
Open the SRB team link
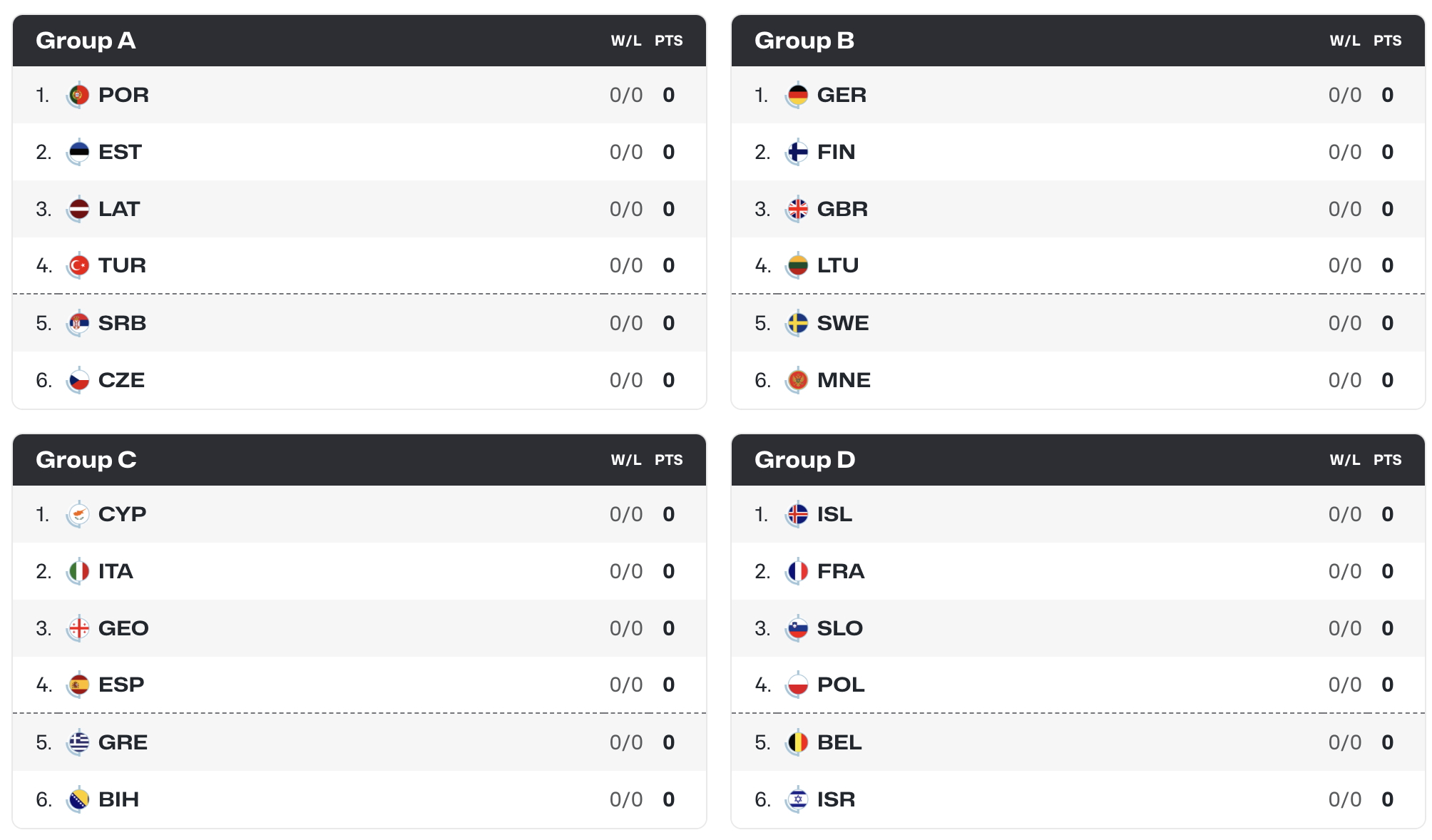coord(122,323)
